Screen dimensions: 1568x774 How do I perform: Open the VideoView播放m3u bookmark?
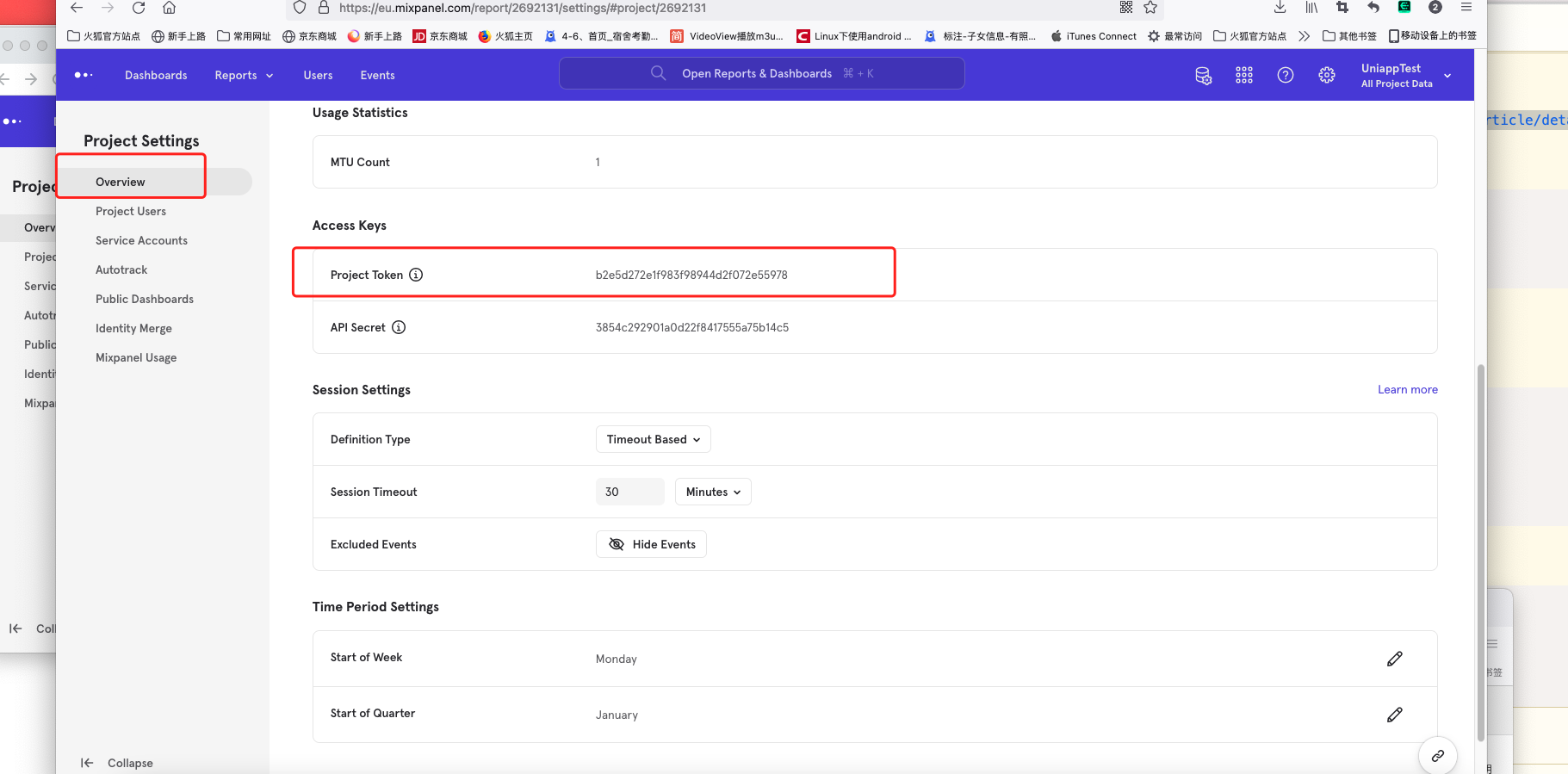(x=728, y=36)
